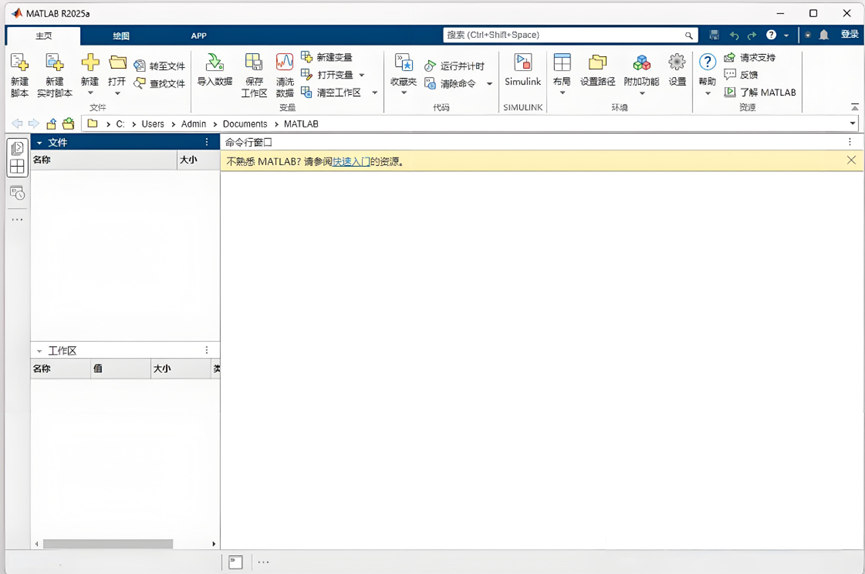Expand the 附加功能 (Add-Ons) dropdown

coord(641,94)
